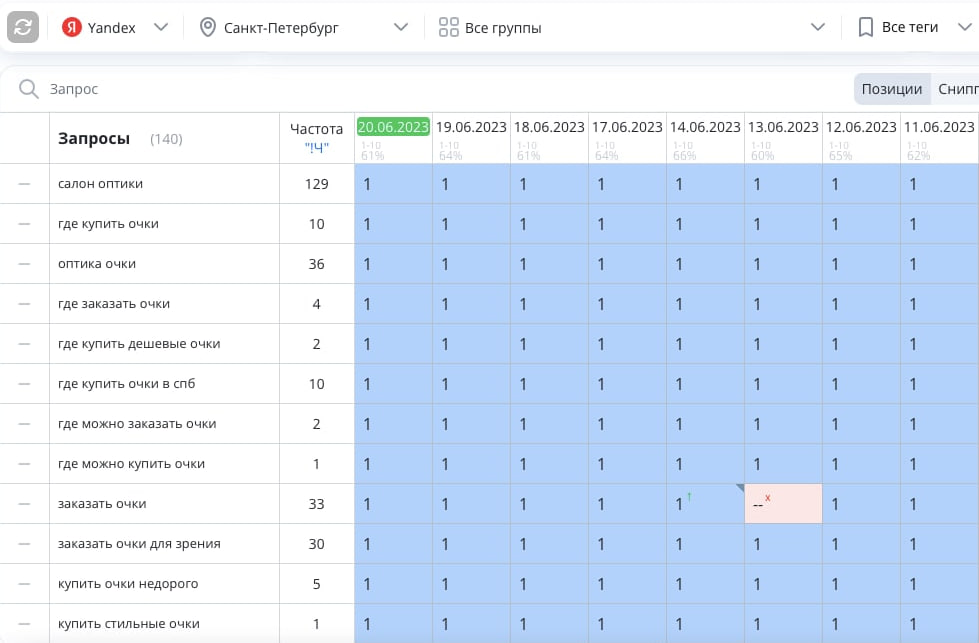Click the dash icon beside 'заказать очки'
Image resolution: width=979 pixels, height=643 pixels.
24,504
